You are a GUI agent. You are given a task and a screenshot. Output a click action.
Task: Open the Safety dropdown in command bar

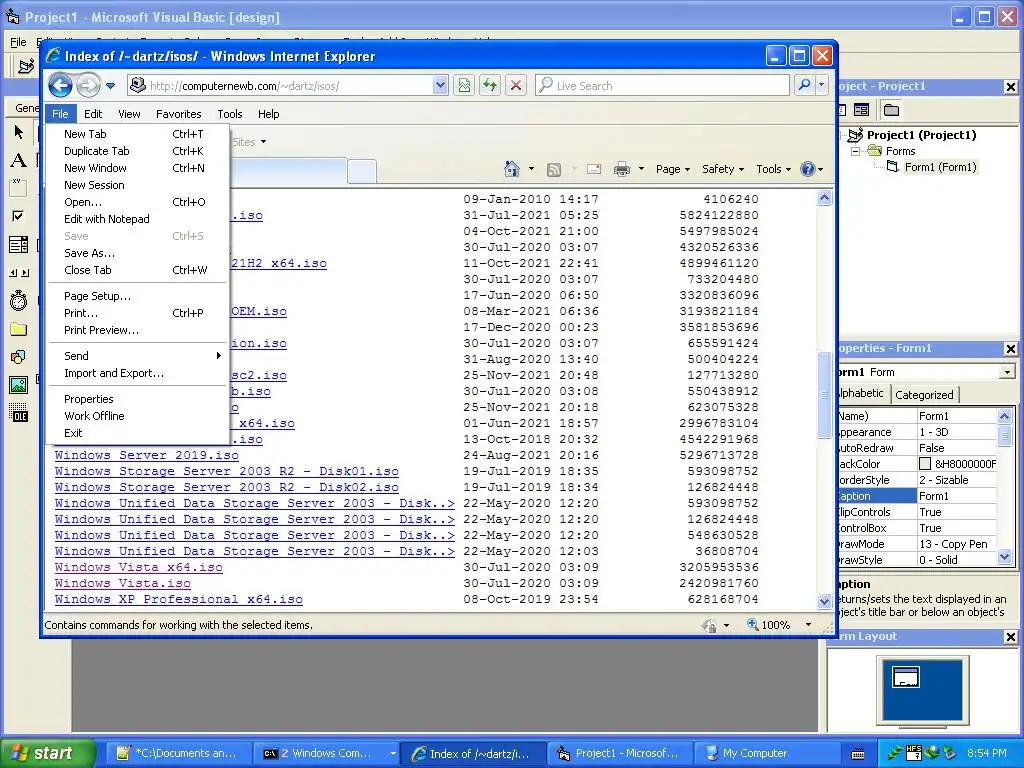pyautogui.click(x=723, y=169)
